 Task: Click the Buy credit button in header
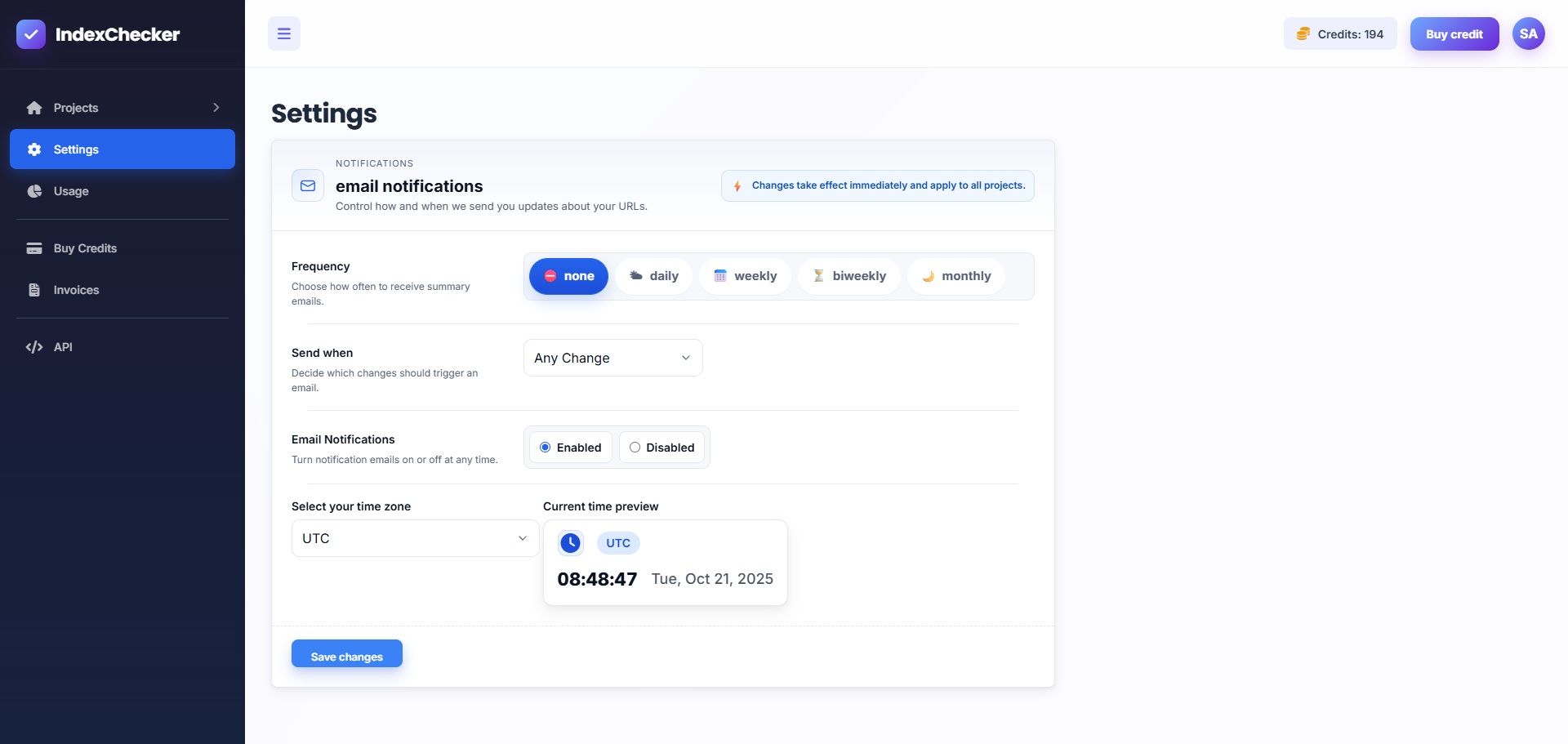[x=1454, y=34]
